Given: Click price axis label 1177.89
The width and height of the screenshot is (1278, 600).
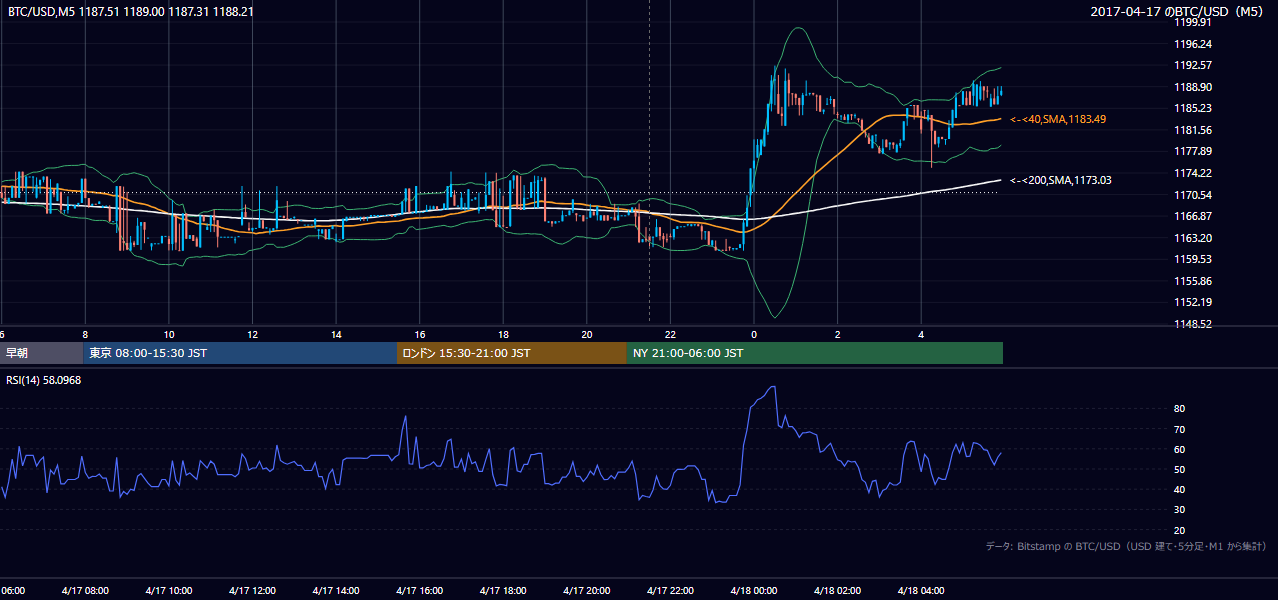Looking at the screenshot, I should tap(1193, 151).
